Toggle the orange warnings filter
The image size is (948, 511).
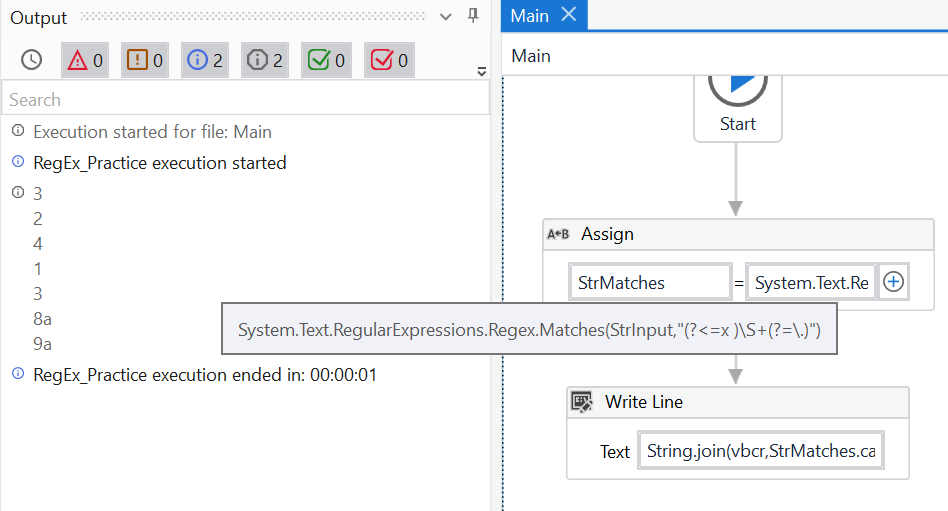145,60
